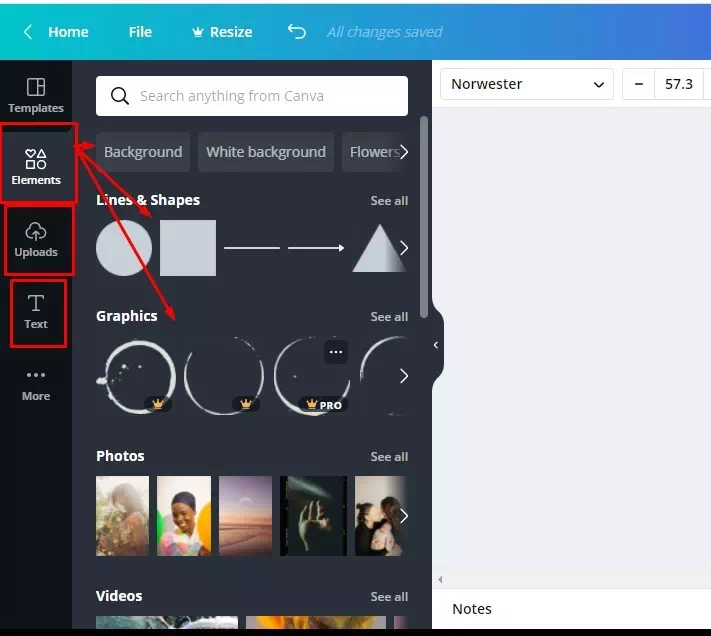Add the triangle shape
711x636 pixels.
click(x=379, y=248)
